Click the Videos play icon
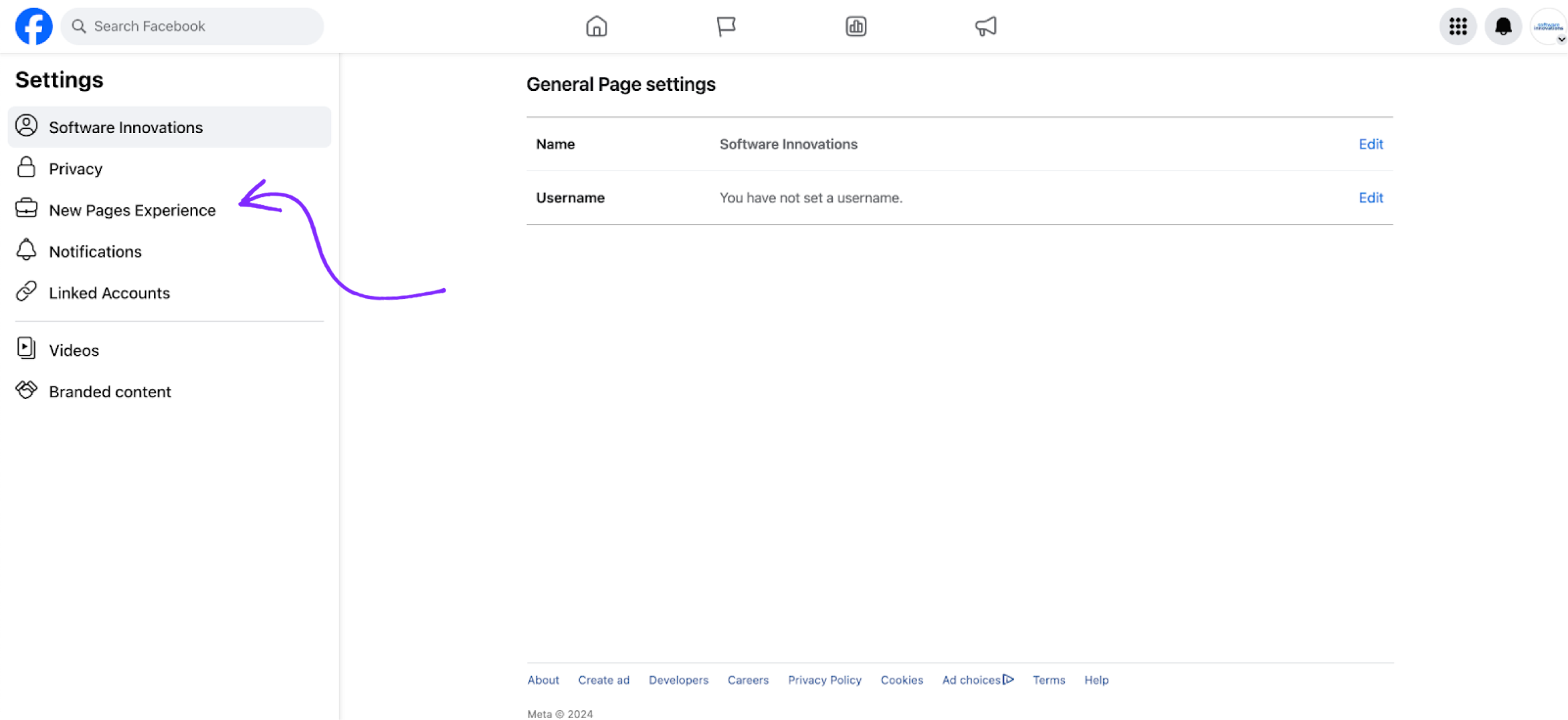Screen dimensions: 1568x720 click(x=26, y=348)
